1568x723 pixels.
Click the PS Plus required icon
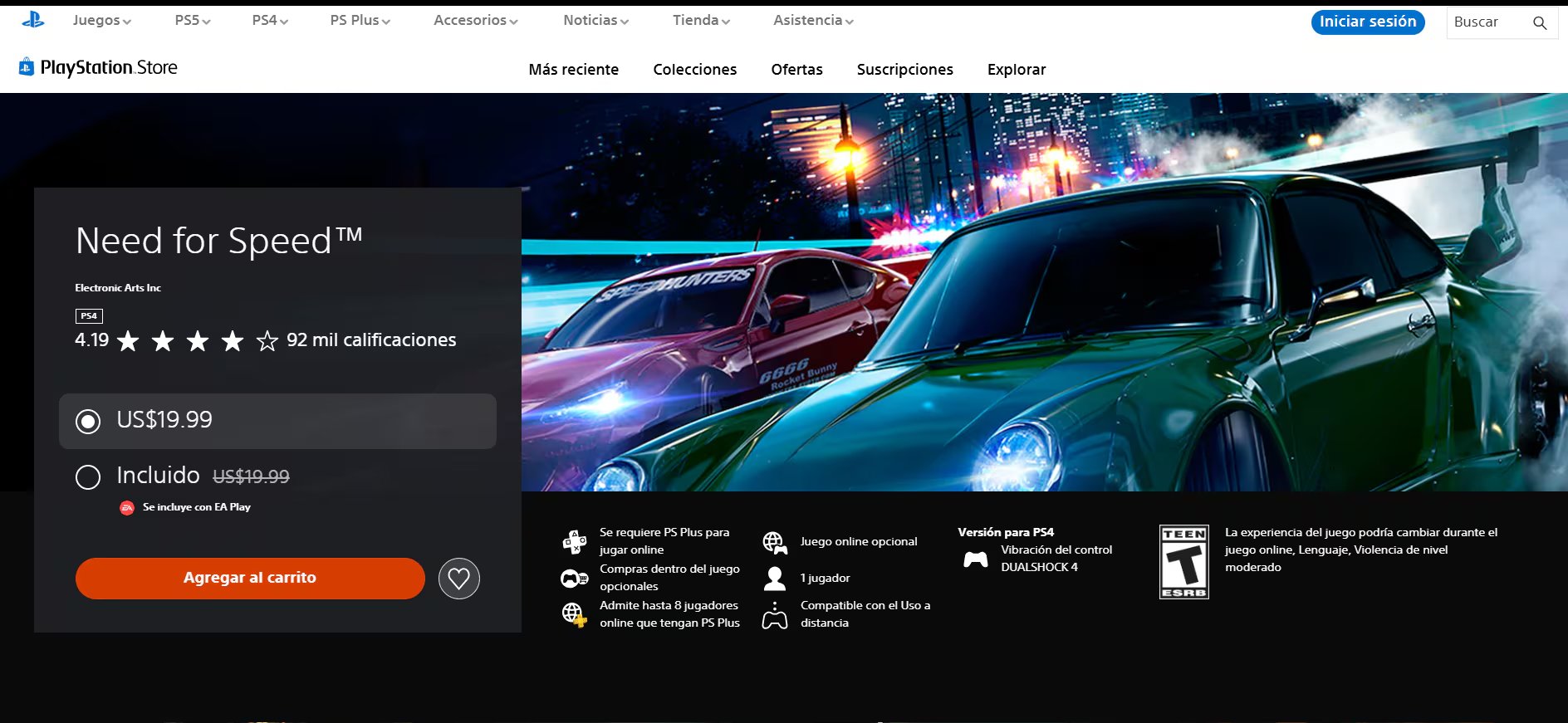tap(575, 541)
